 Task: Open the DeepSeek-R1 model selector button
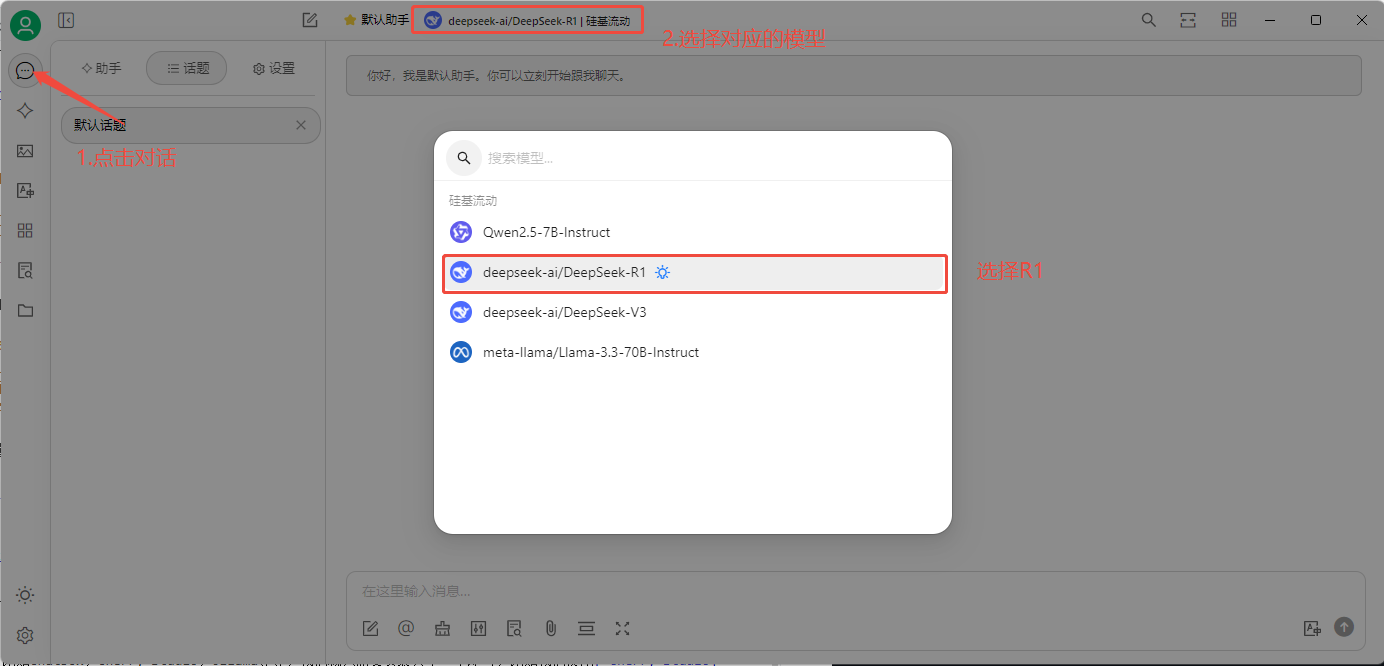(527, 20)
